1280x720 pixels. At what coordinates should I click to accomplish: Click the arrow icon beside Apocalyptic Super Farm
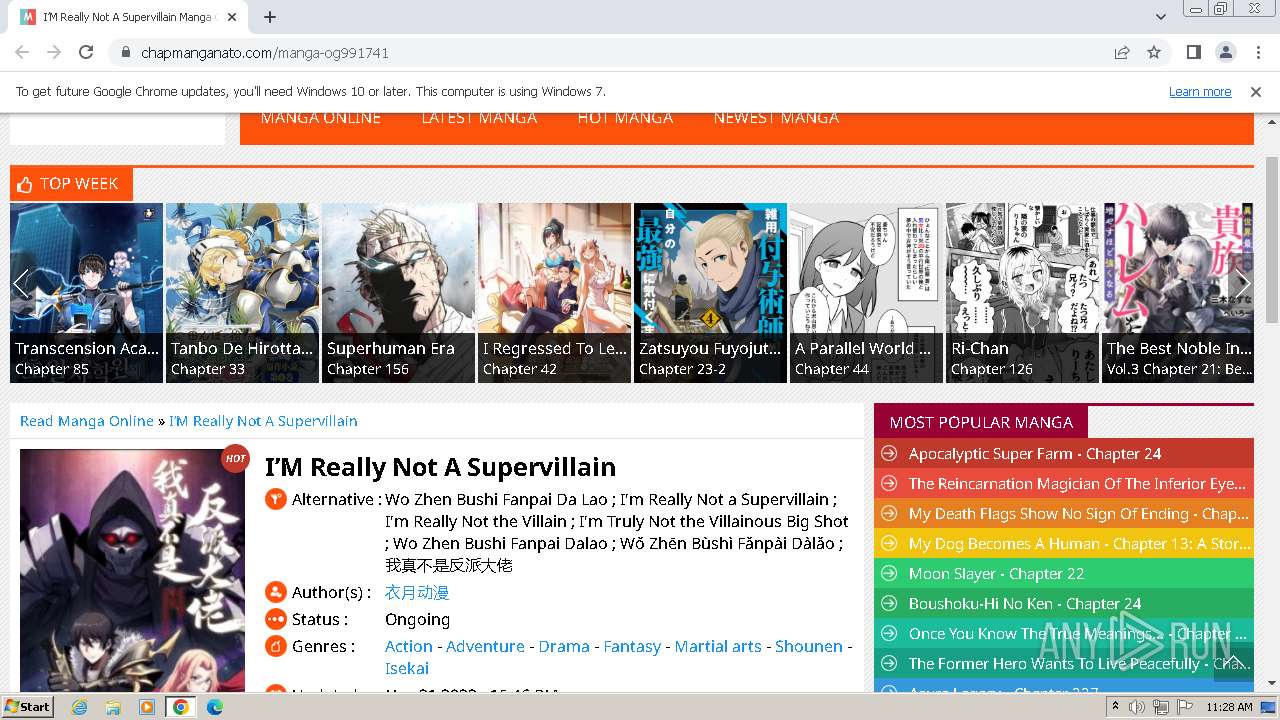coord(887,454)
